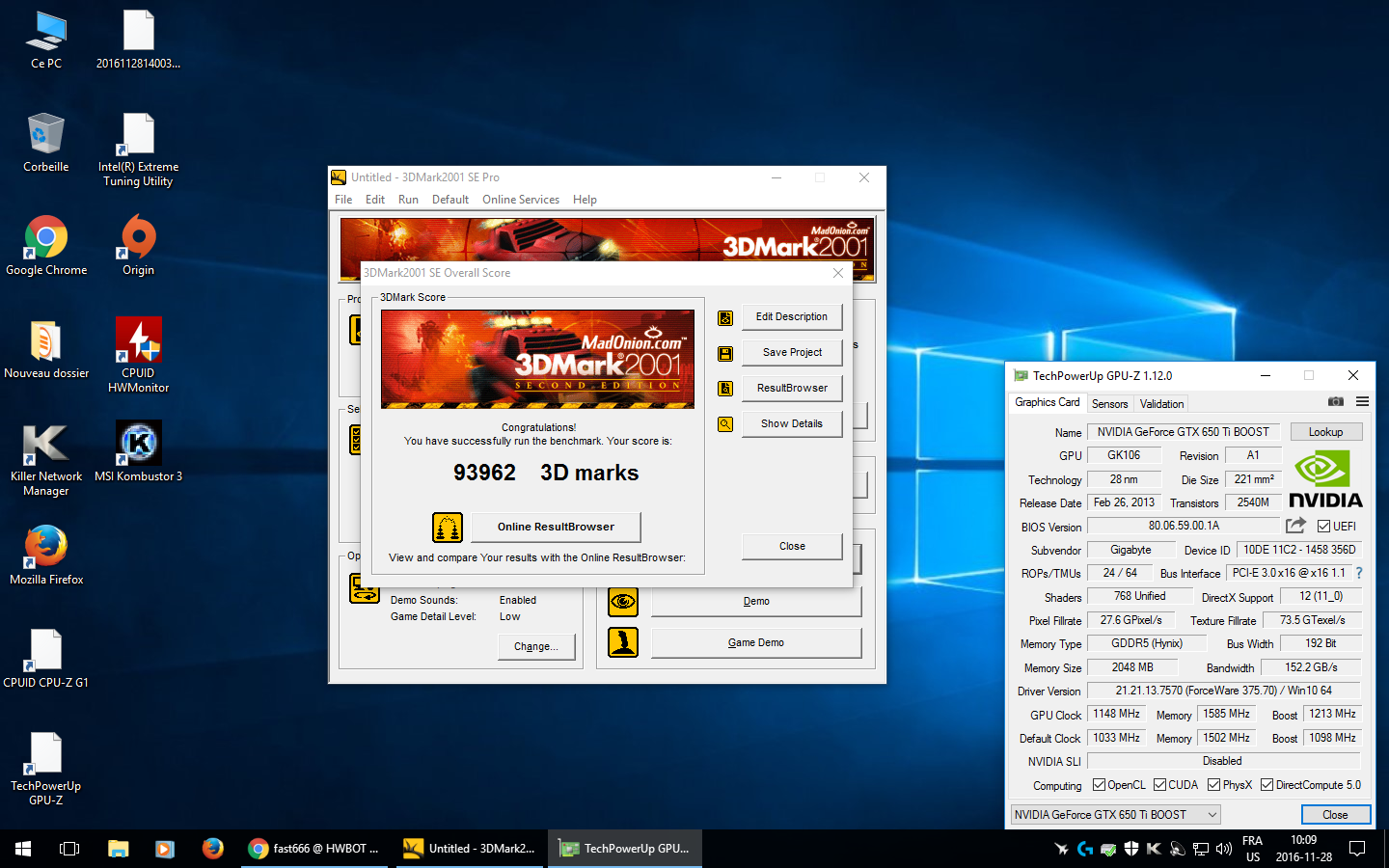The width and height of the screenshot is (1389, 868).
Task: Expand the GPU selection dropdown
Action: 1115,815
